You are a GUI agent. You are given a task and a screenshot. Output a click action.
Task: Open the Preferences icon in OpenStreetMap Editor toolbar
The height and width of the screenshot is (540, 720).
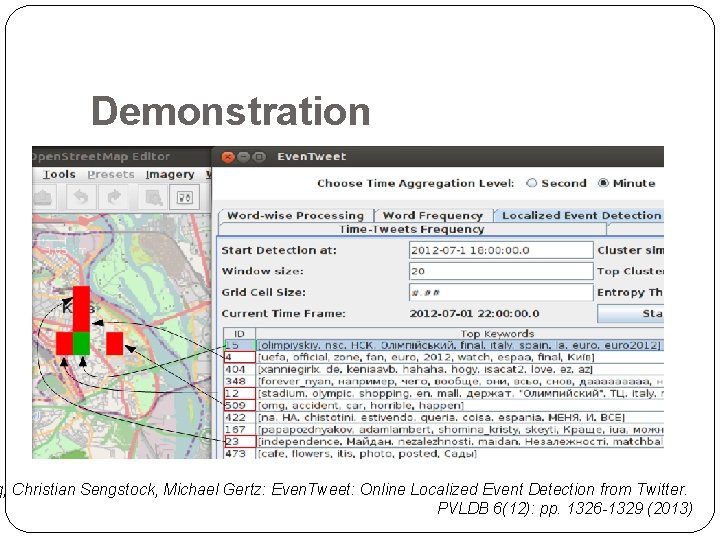(x=185, y=197)
